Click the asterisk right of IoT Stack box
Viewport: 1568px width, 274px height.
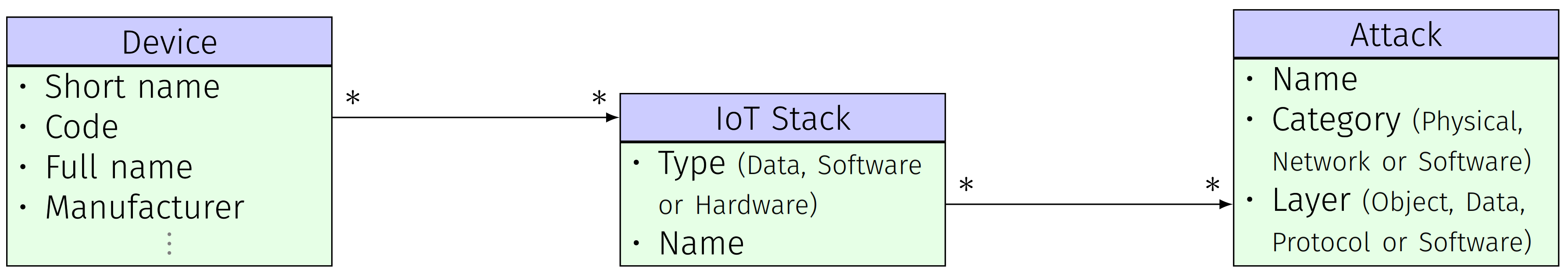click(x=966, y=186)
